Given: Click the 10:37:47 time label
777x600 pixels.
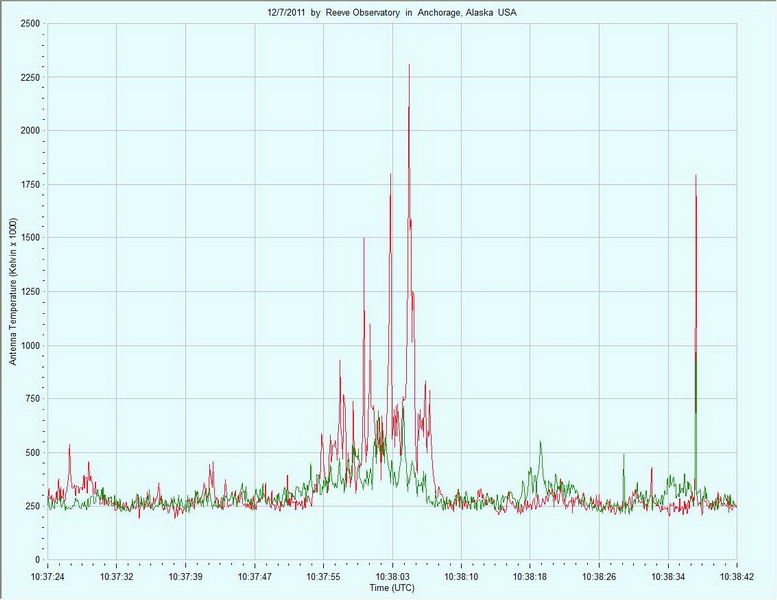Looking at the screenshot, I should [x=254, y=577].
